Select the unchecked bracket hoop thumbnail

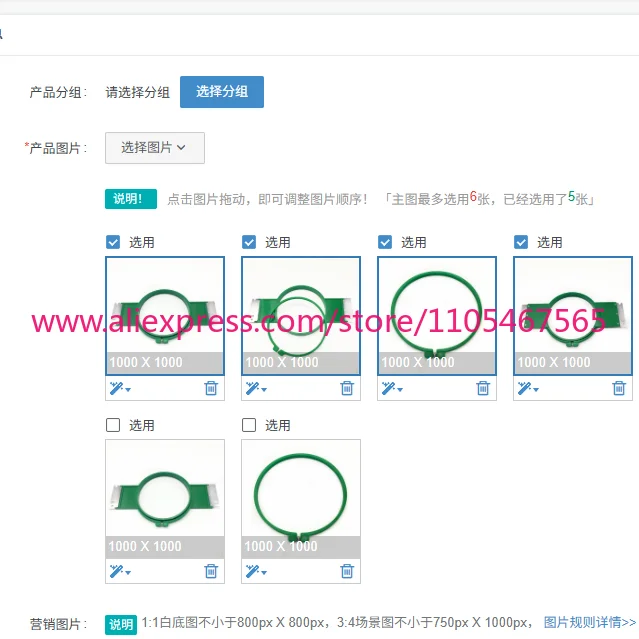point(165,499)
